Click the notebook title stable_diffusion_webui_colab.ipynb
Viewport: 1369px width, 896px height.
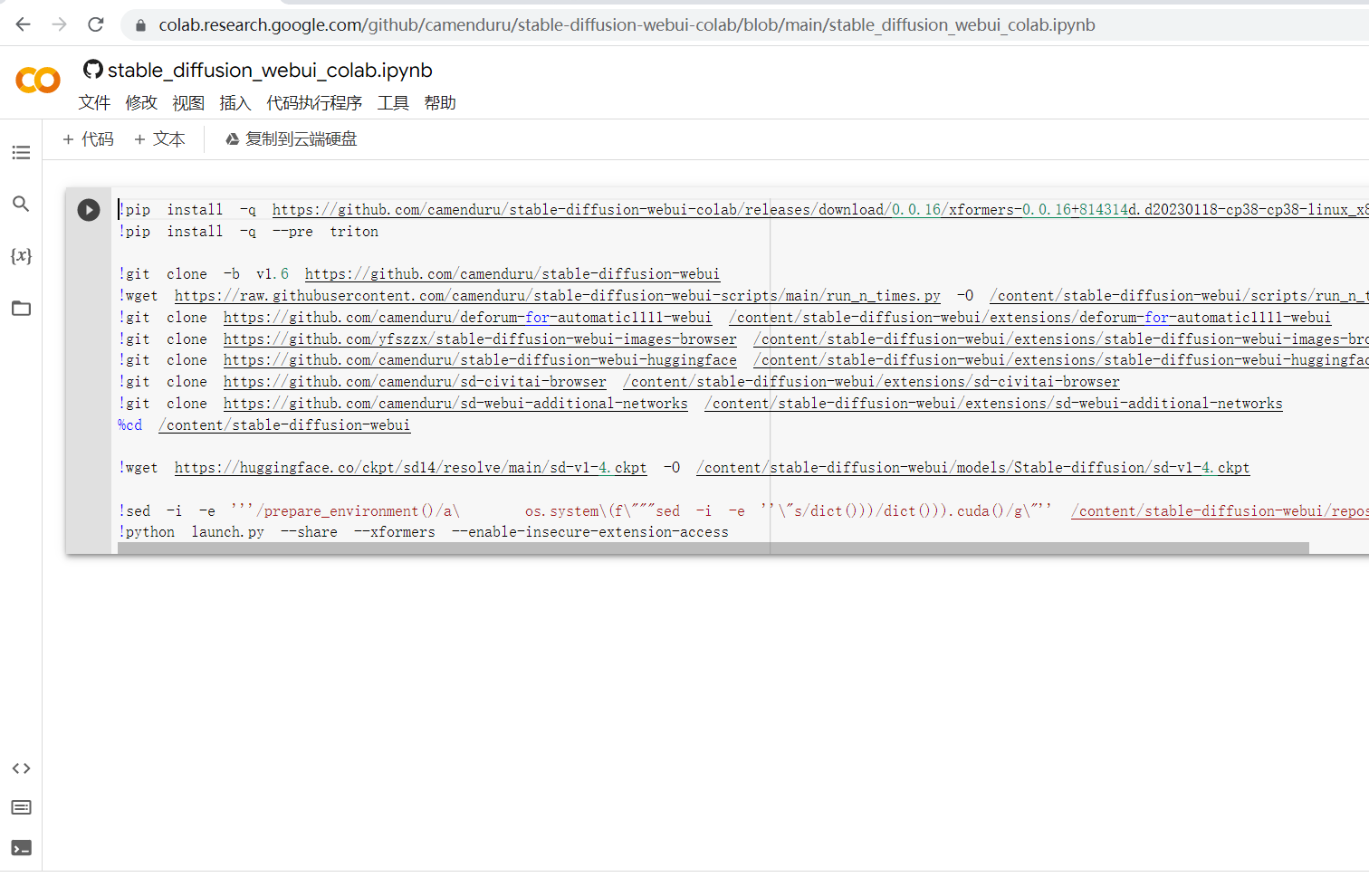(x=270, y=70)
